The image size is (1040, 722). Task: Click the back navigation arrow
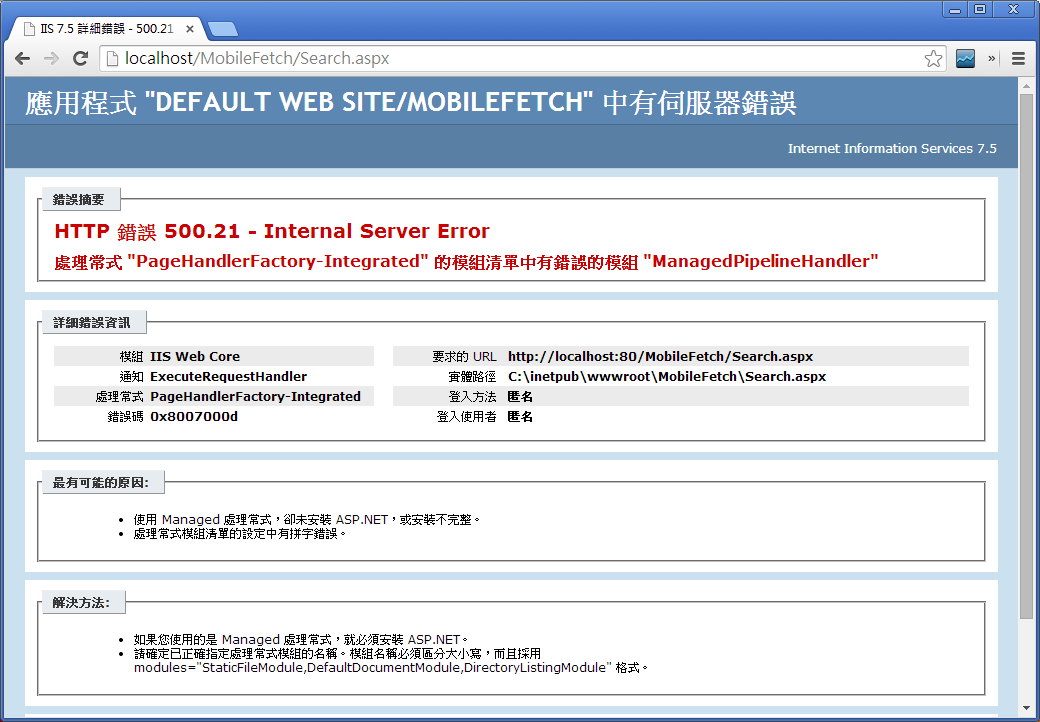(x=22, y=59)
